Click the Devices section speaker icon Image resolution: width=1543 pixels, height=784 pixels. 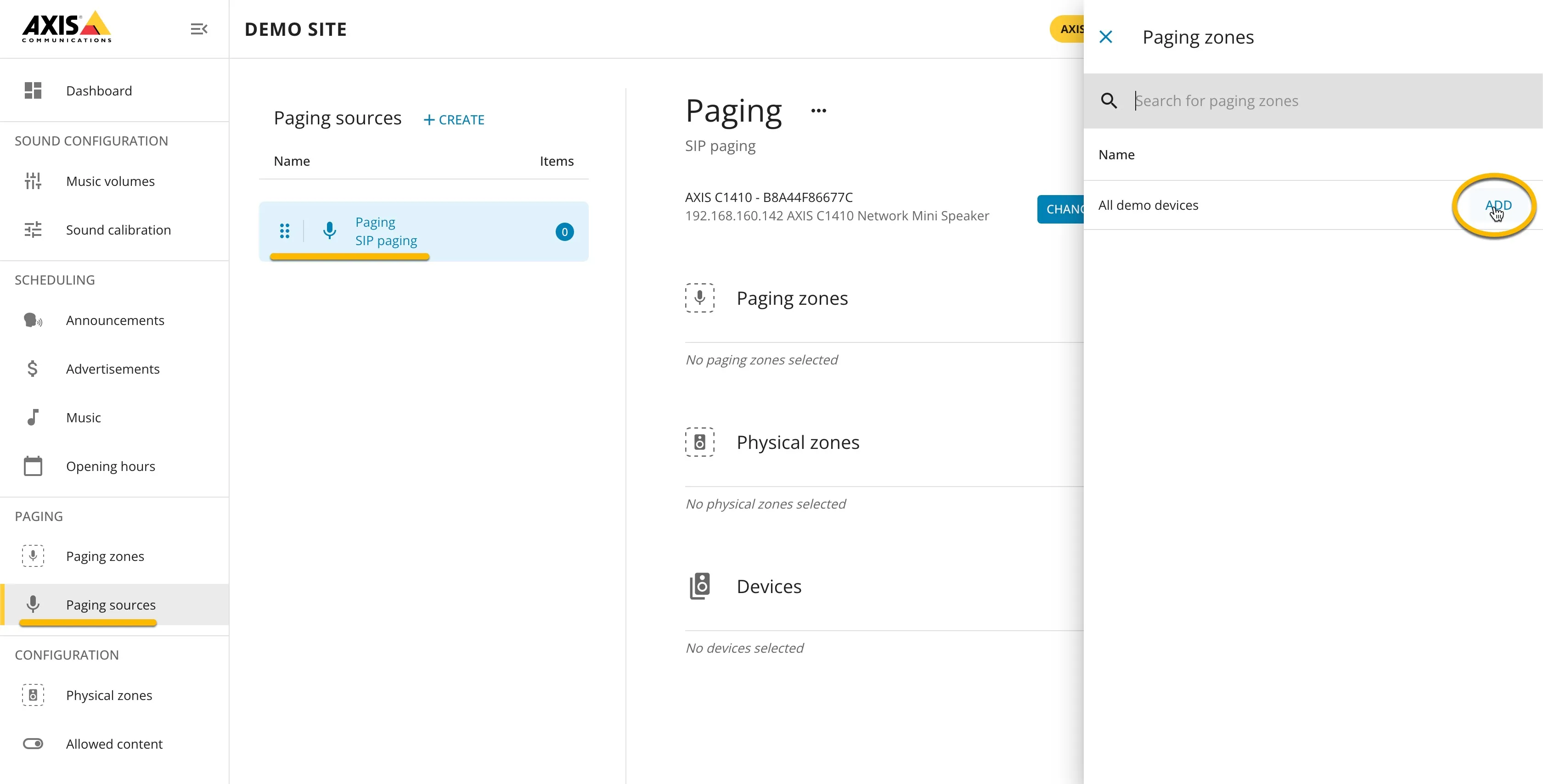[699, 586]
